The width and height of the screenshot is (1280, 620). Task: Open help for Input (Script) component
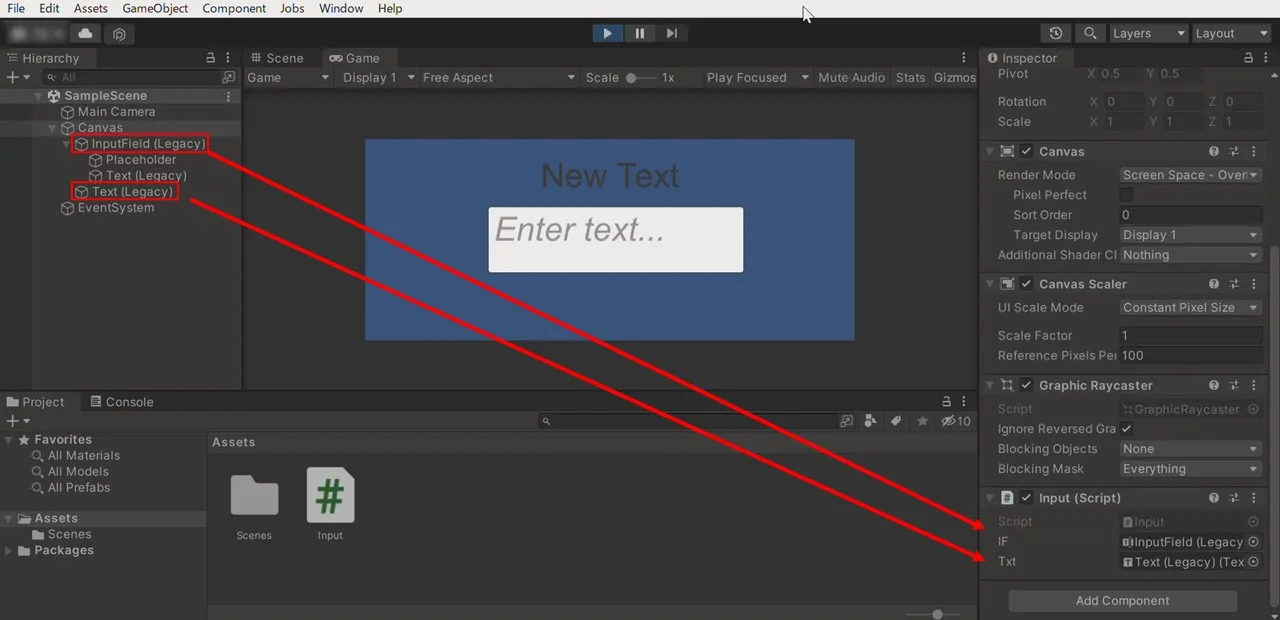[x=1214, y=498]
